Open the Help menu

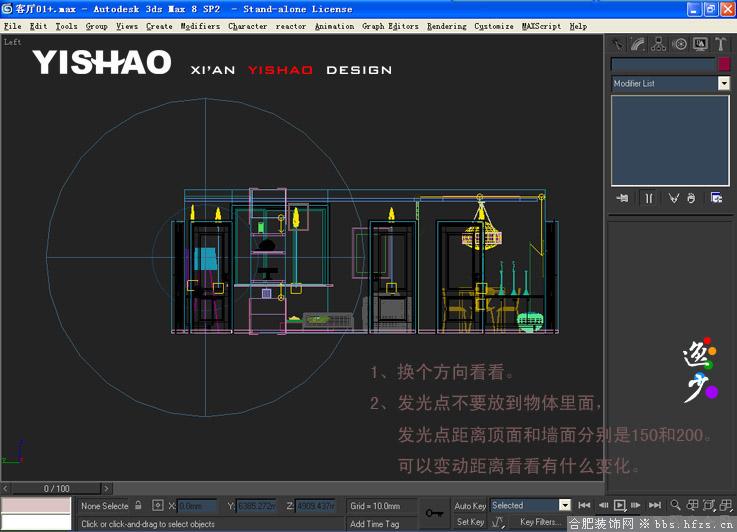coord(578,26)
